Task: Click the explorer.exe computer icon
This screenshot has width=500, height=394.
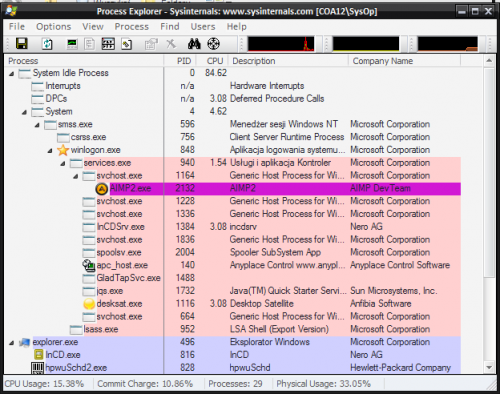Action: click(x=25, y=342)
